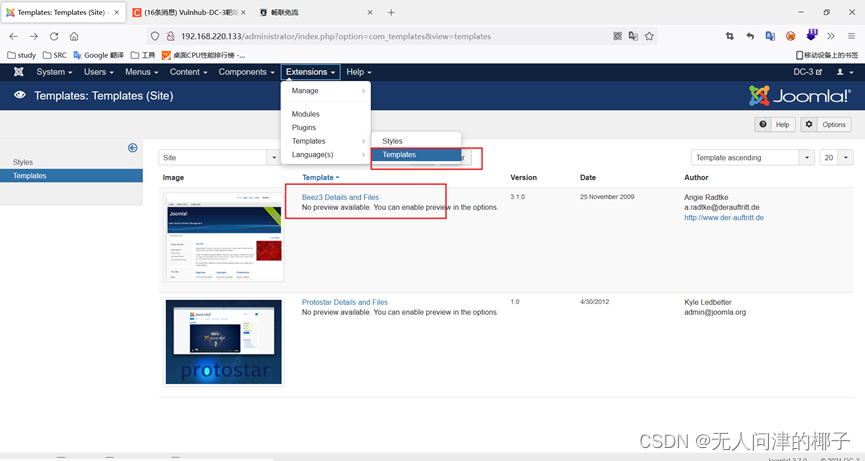Visit http://www.der-auftritt.de author link

724,218
